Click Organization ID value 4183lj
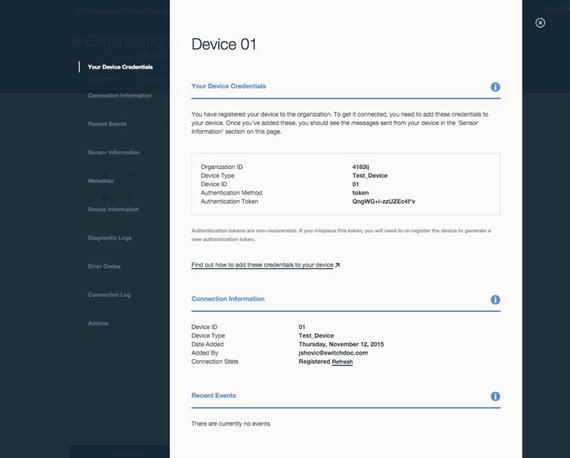This screenshot has width=570, height=458. (360, 167)
